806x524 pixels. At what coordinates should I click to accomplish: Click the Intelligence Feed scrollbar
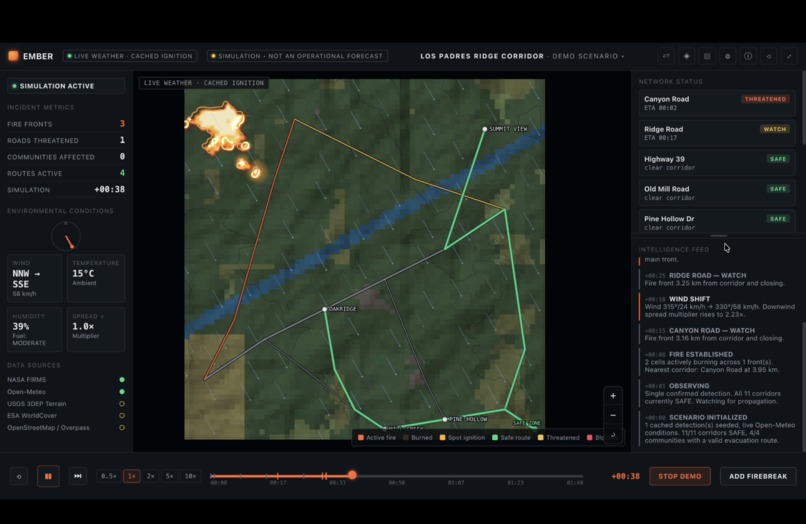pyautogui.click(x=803, y=386)
